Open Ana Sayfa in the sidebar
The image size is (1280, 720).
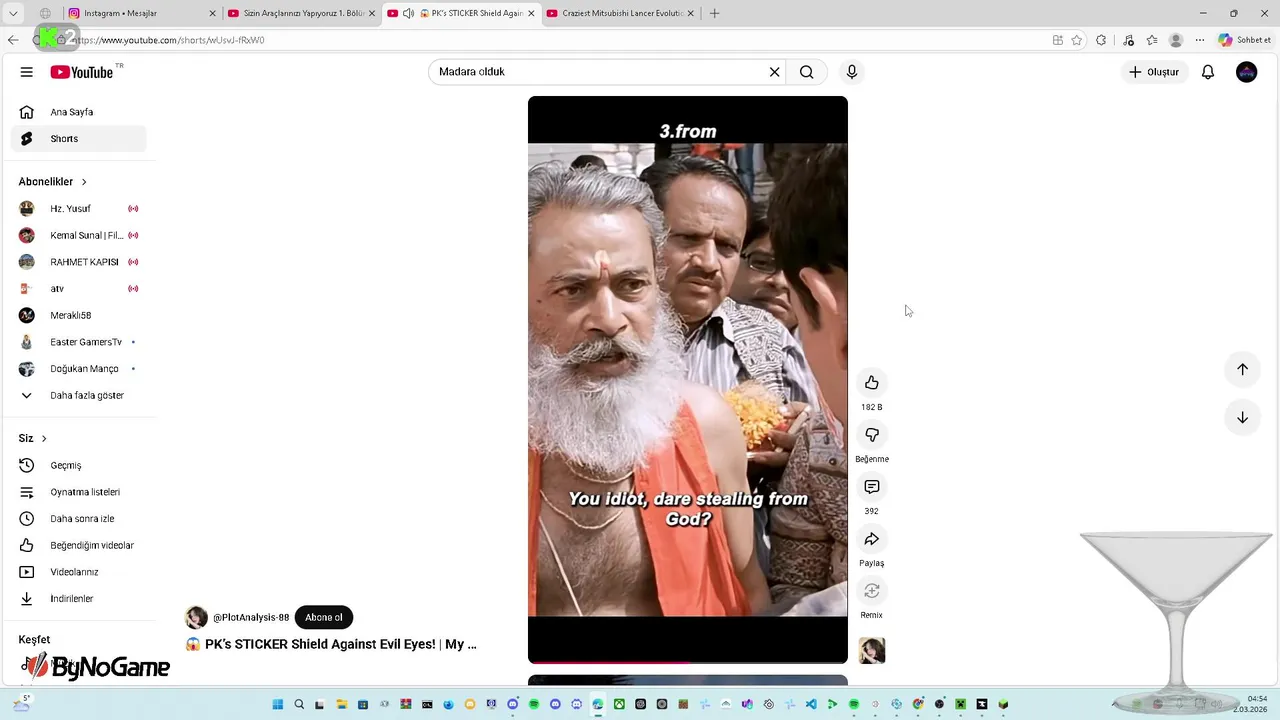[x=78, y=112]
